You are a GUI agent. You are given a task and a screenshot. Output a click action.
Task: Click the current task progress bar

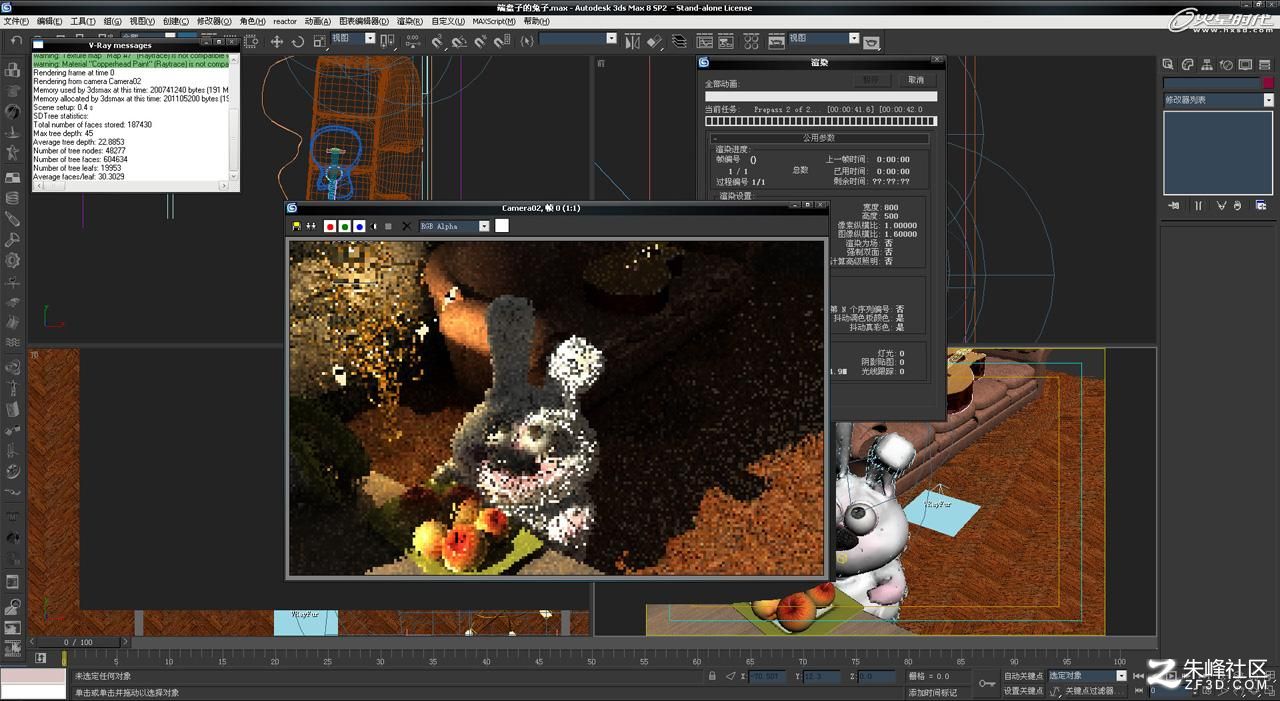pyautogui.click(x=821, y=121)
